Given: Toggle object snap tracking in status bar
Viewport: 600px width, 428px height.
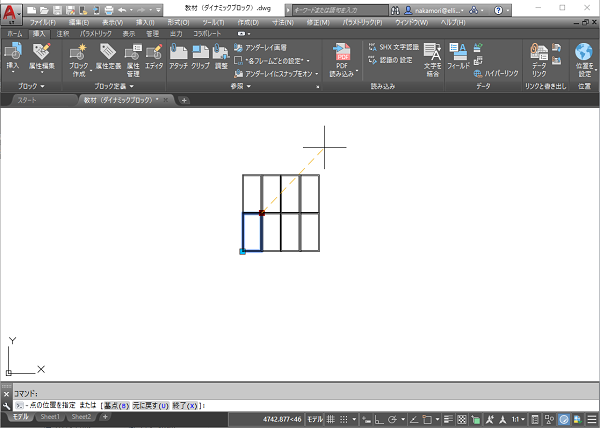Looking at the screenshot, I should [x=414, y=420].
